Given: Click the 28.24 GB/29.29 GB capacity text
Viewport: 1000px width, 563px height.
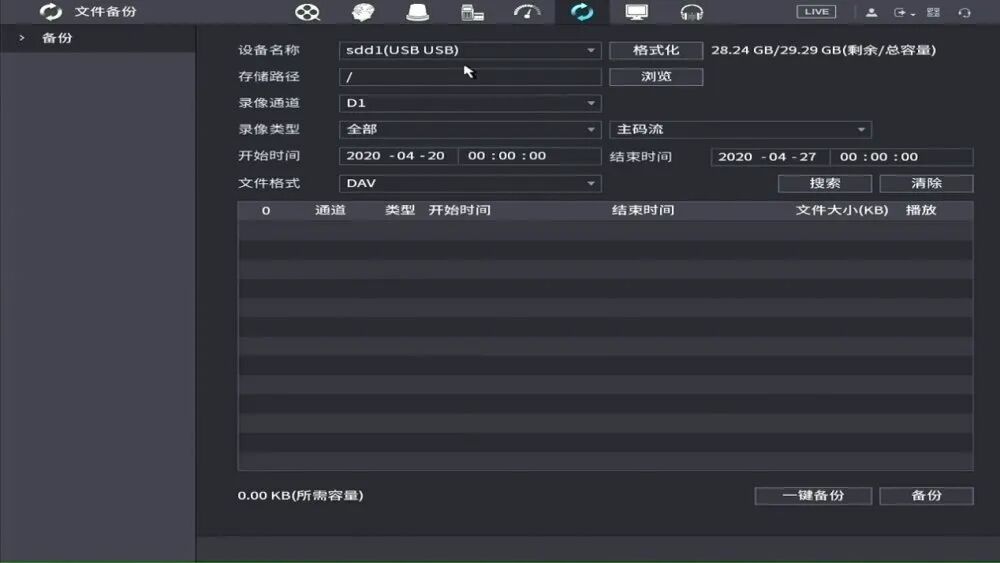Looking at the screenshot, I should pyautogui.click(x=823, y=50).
